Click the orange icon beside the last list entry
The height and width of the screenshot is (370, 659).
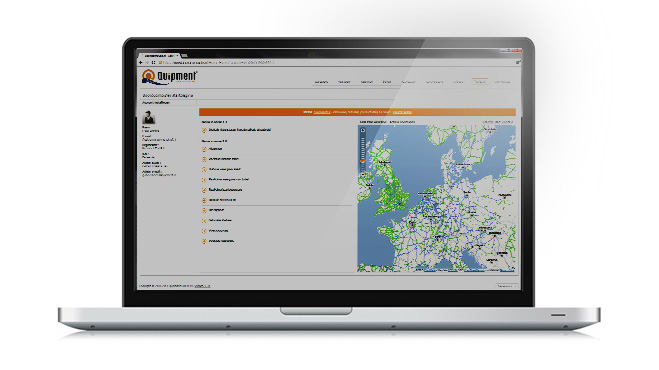point(204,242)
